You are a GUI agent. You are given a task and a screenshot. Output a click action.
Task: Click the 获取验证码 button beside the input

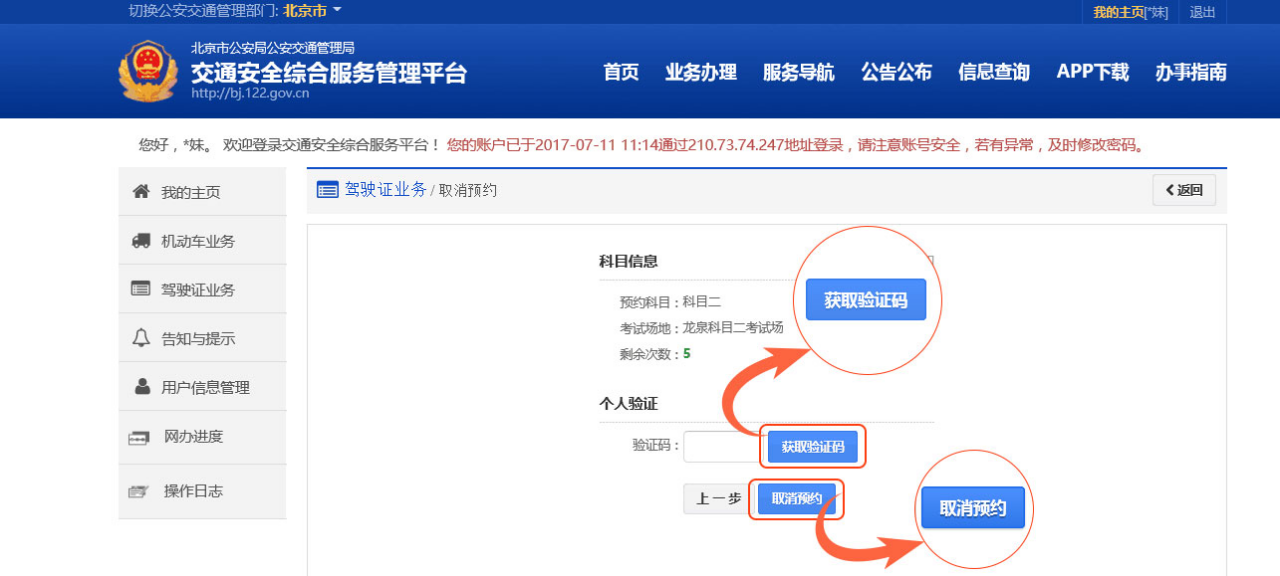click(x=812, y=447)
